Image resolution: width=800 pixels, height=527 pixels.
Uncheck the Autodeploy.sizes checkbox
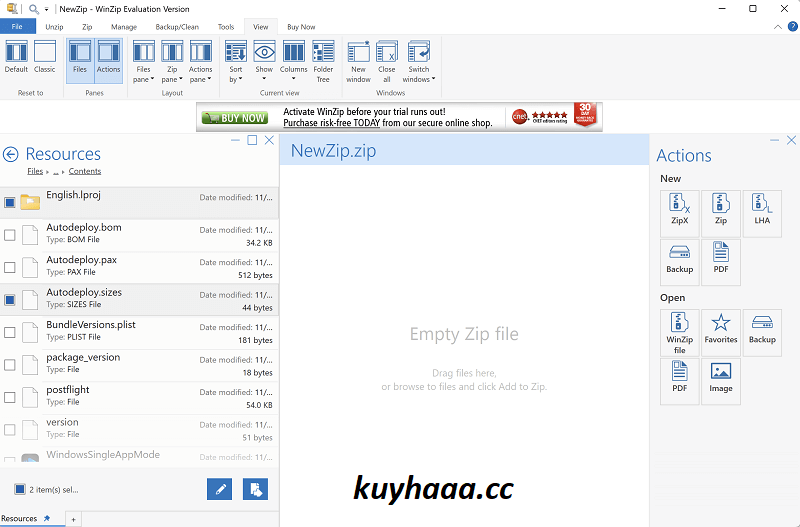[x=10, y=300]
